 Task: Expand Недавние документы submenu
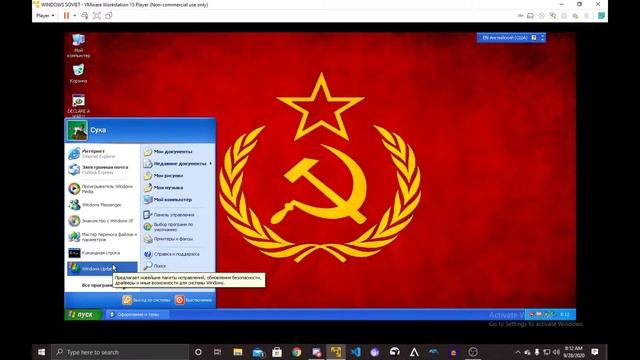coord(178,163)
